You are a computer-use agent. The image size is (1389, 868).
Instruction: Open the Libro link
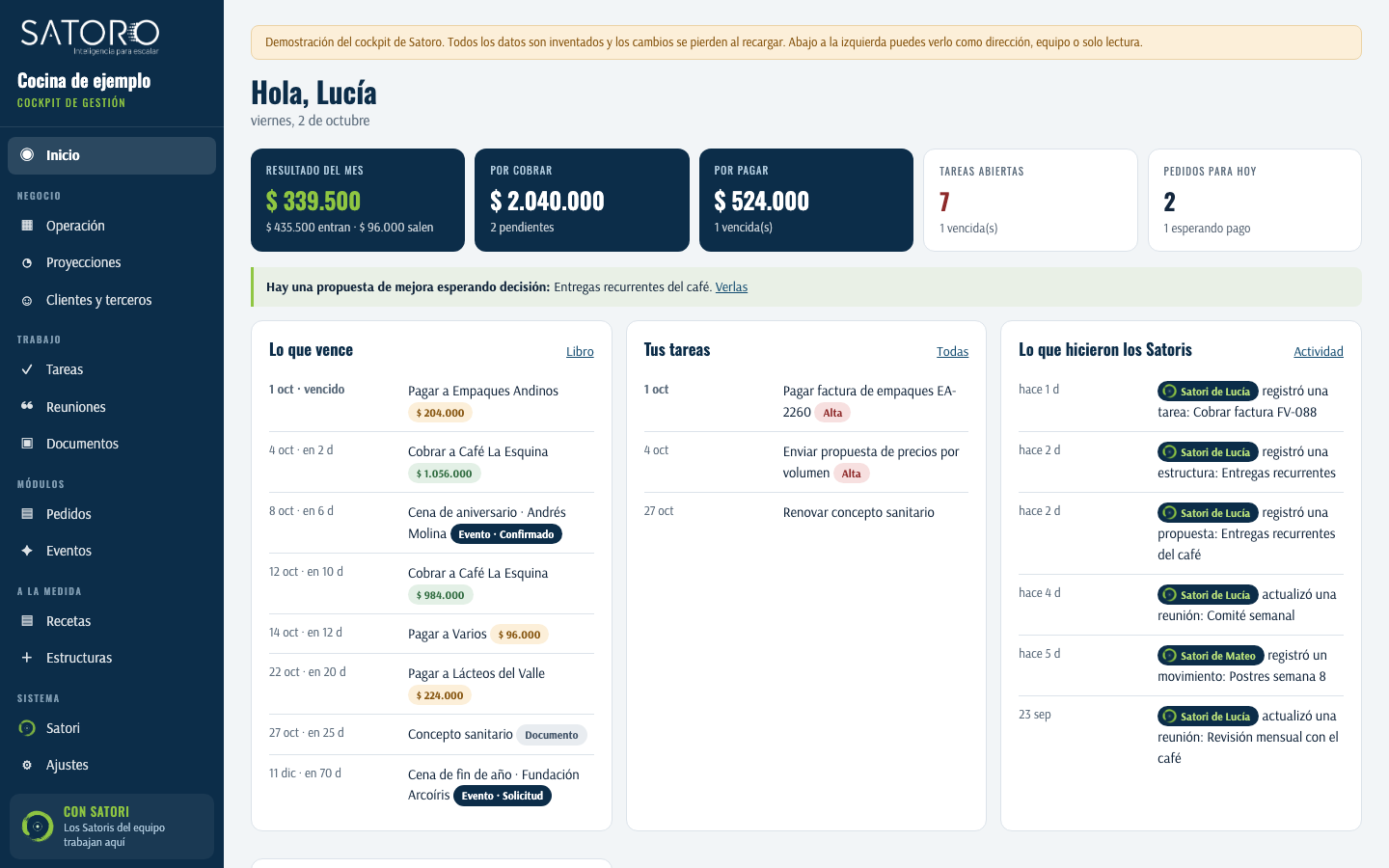coord(580,352)
